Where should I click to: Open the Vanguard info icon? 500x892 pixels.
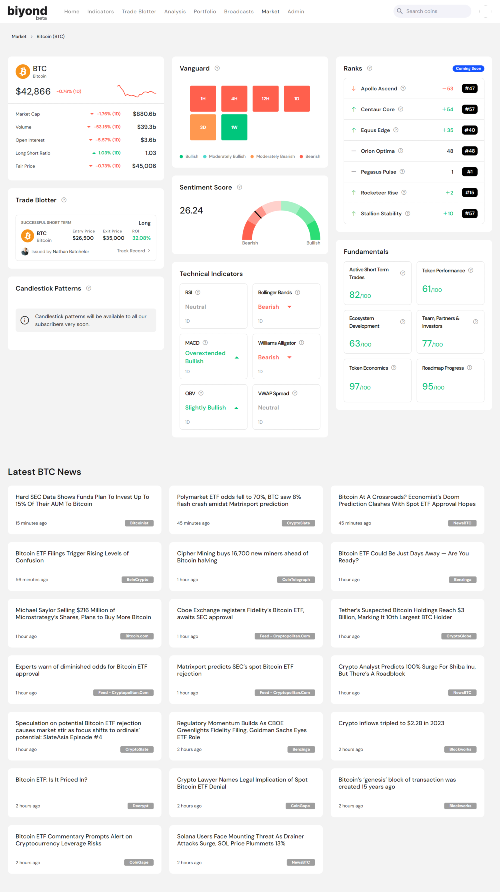pyautogui.click(x=217, y=68)
